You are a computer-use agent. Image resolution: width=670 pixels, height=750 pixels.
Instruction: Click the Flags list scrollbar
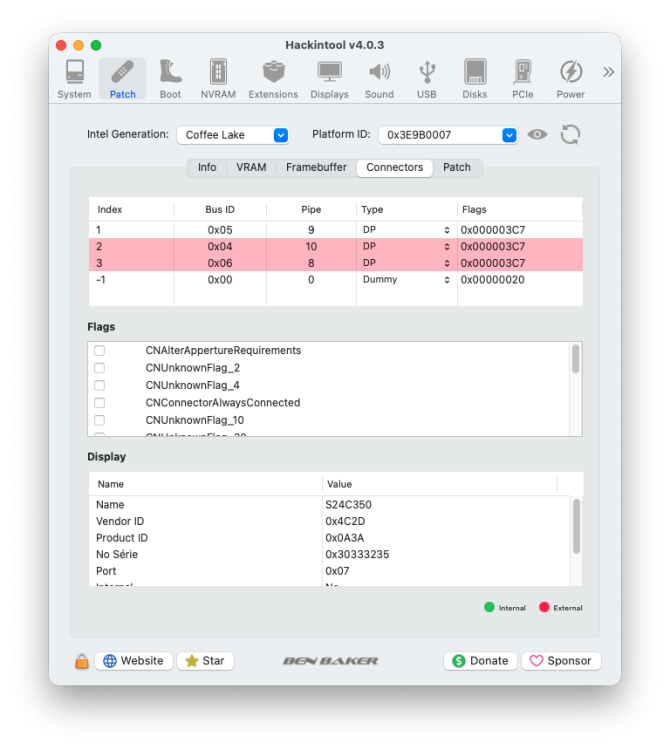576,359
